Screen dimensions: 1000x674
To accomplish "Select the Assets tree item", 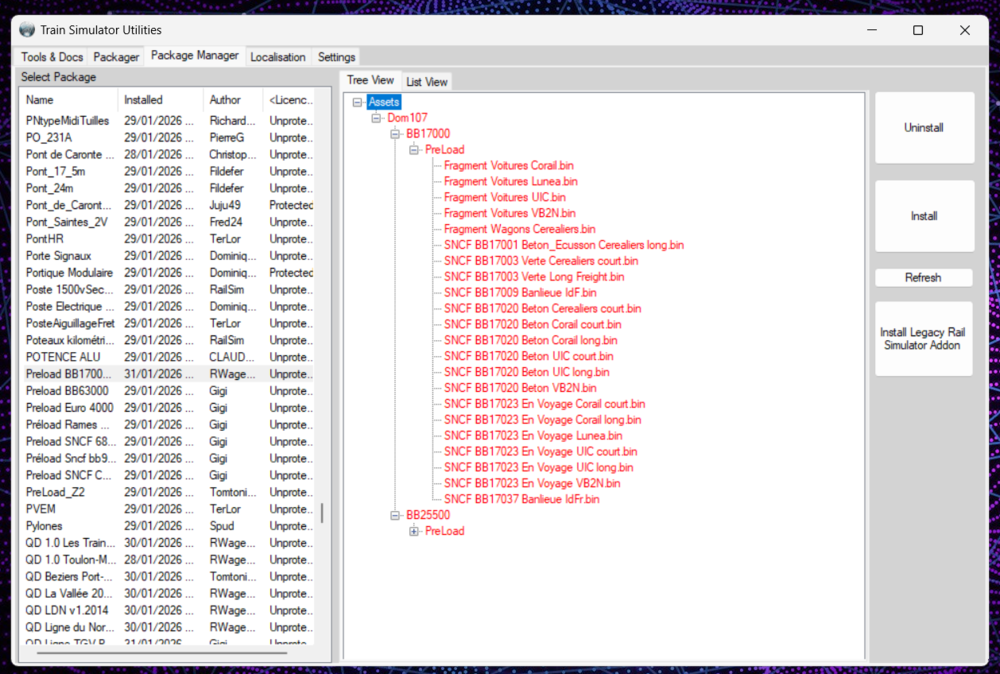I will point(384,102).
